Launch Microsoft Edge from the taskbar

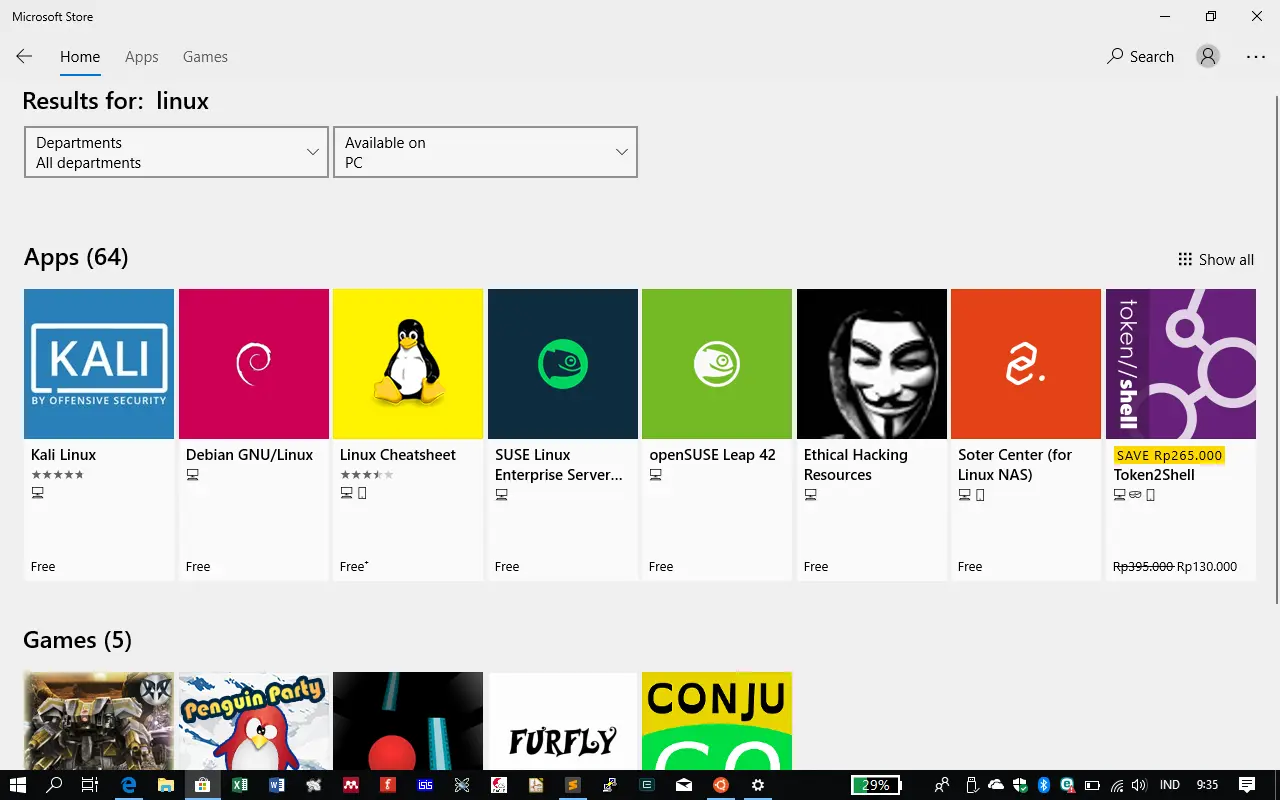(128, 785)
